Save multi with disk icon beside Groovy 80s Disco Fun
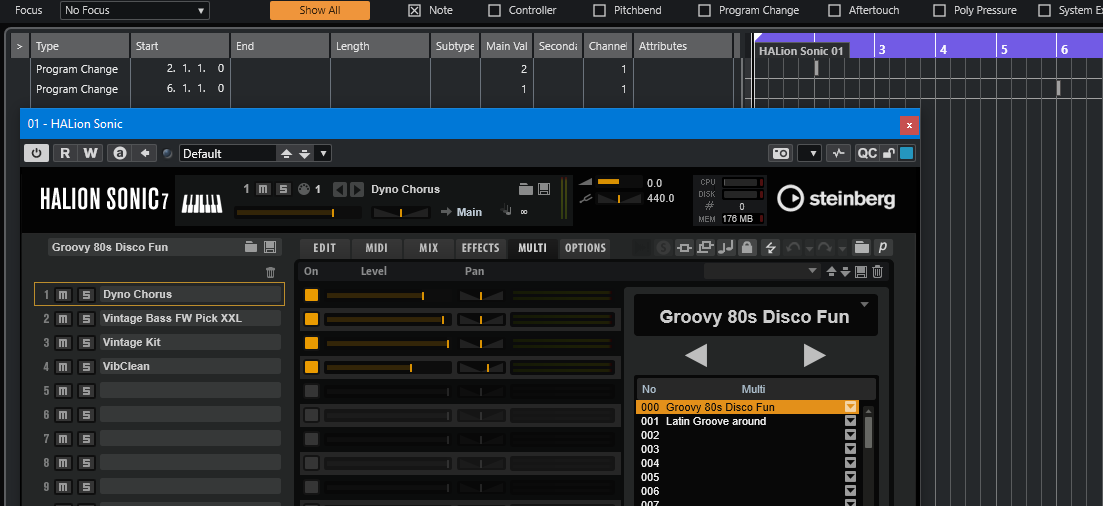The image size is (1103, 506). point(269,247)
